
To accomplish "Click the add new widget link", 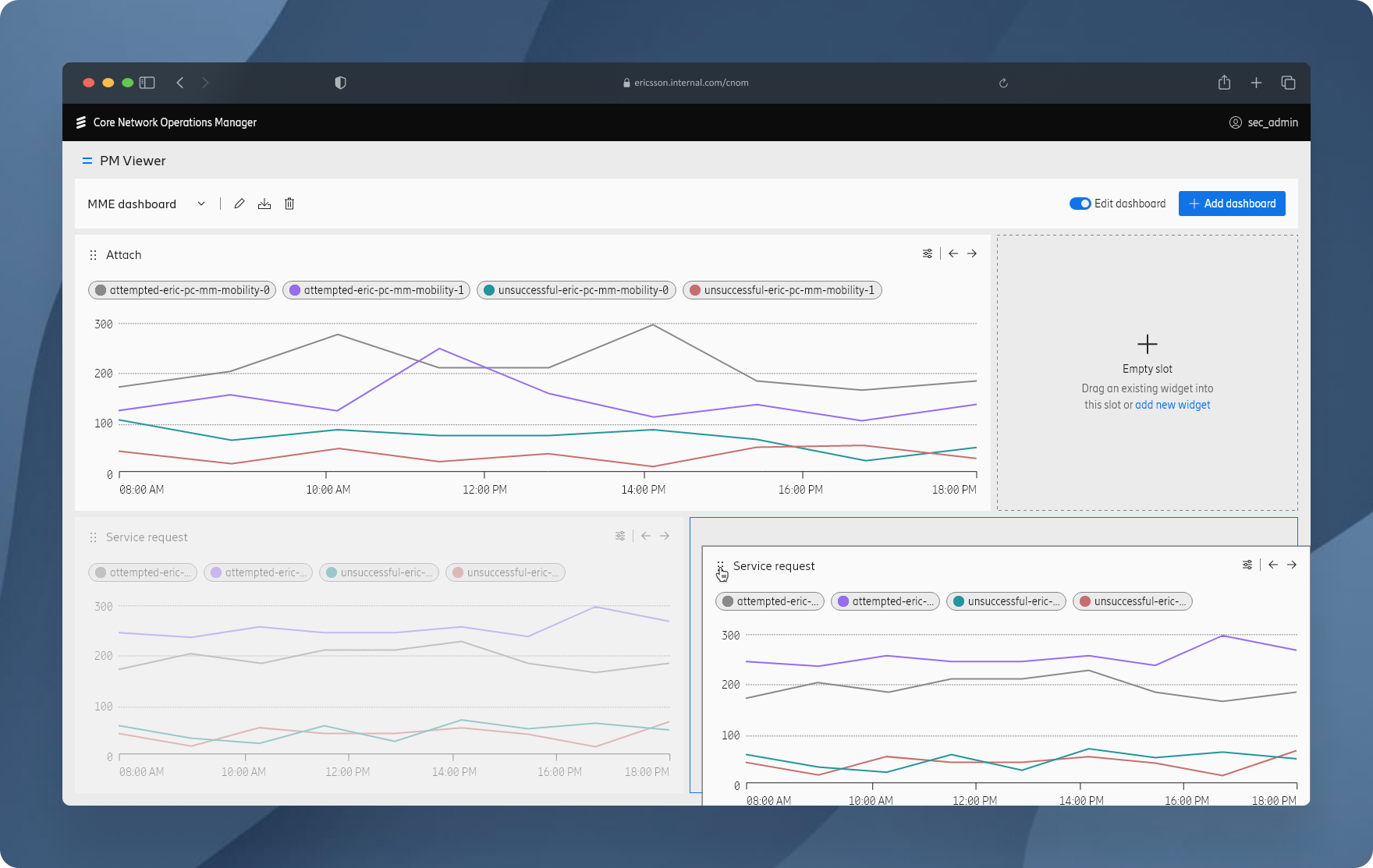I will tap(1173, 405).
